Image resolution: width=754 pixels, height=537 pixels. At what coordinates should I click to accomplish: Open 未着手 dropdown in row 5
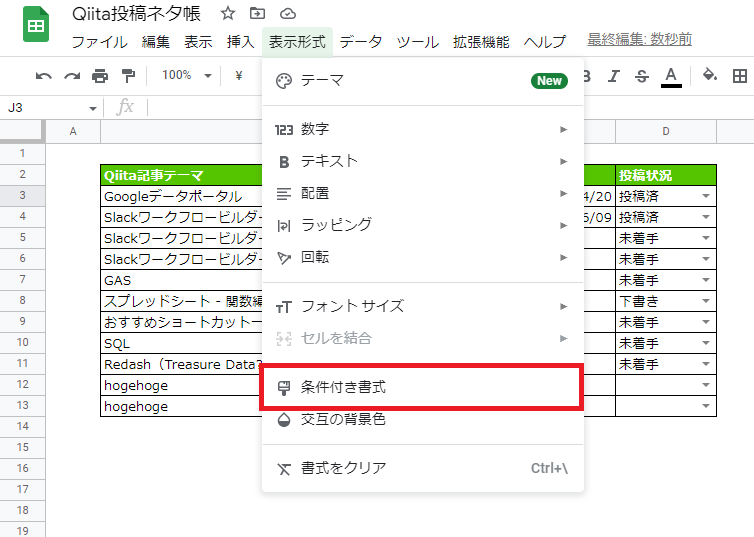(x=706, y=238)
